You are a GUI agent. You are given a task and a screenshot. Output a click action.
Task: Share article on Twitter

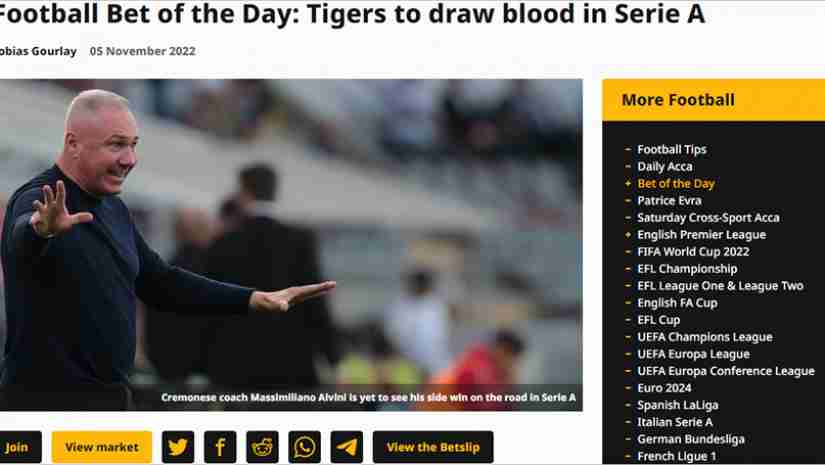click(x=178, y=447)
